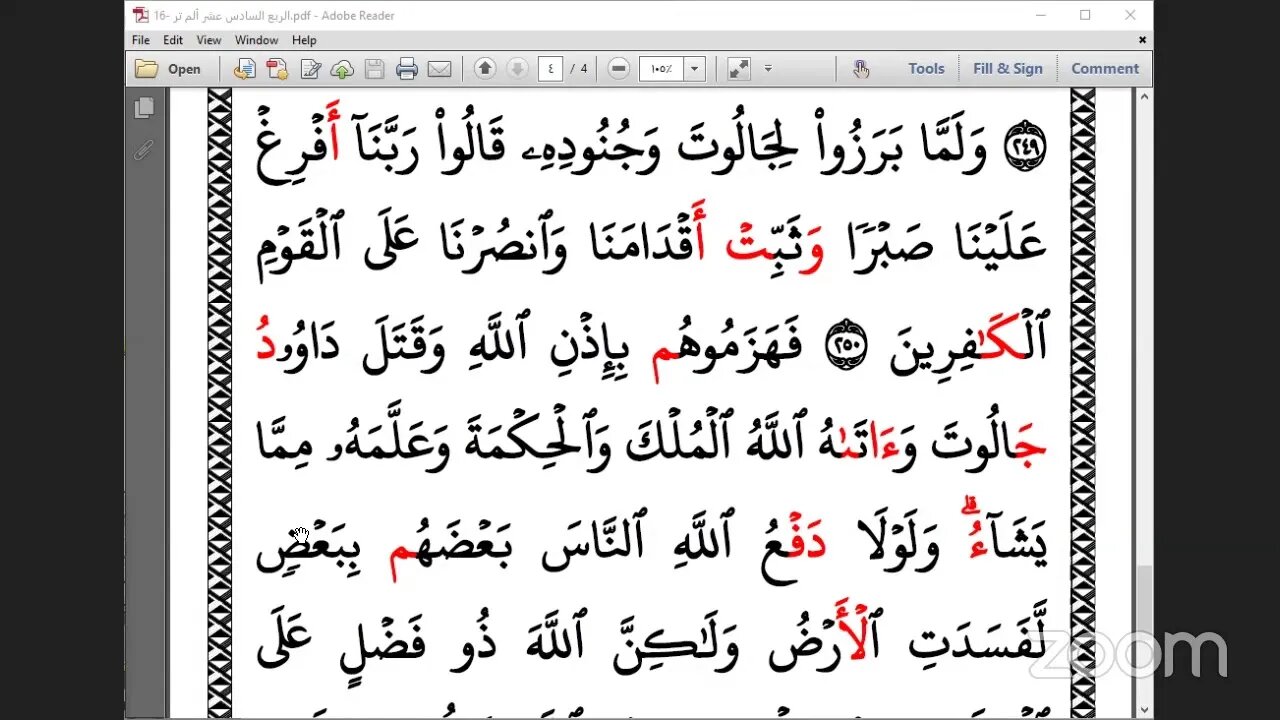This screenshot has width=1280, height=720.
Task: Click the convert file to PDF icon
Action: point(244,69)
